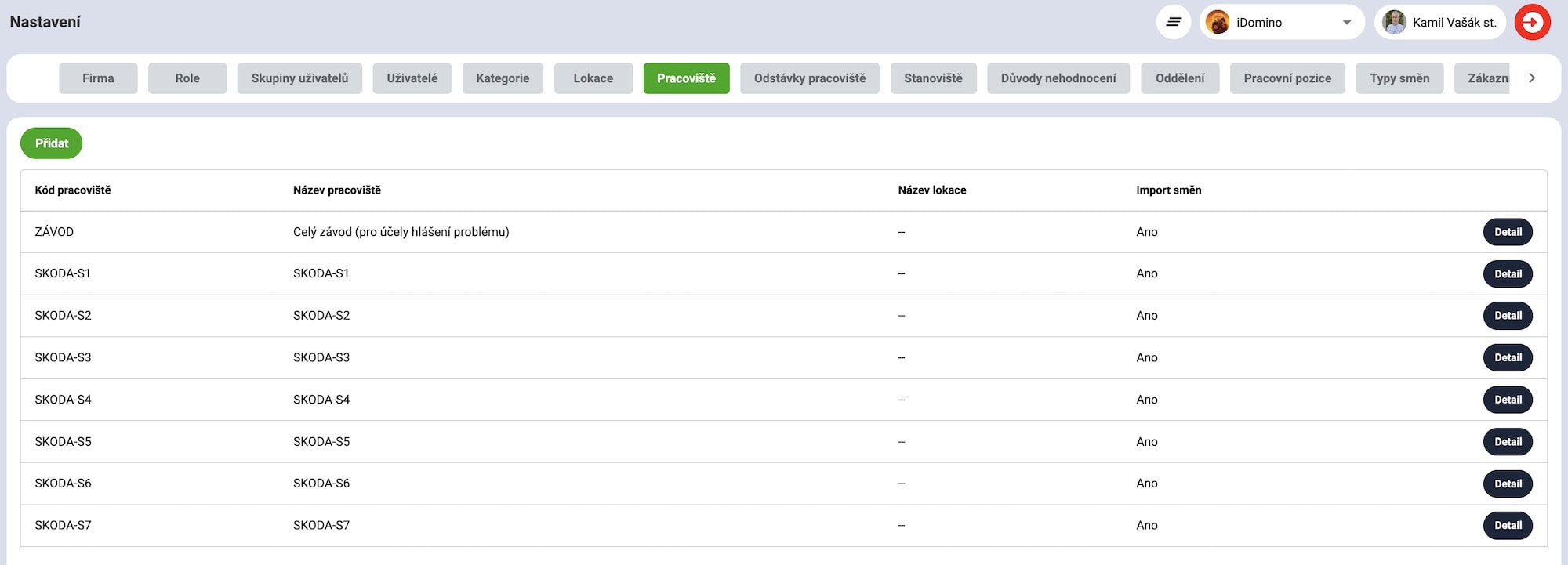Open the Odstávky pracoviště tab
The width and height of the screenshot is (1568, 565).
[809, 78]
